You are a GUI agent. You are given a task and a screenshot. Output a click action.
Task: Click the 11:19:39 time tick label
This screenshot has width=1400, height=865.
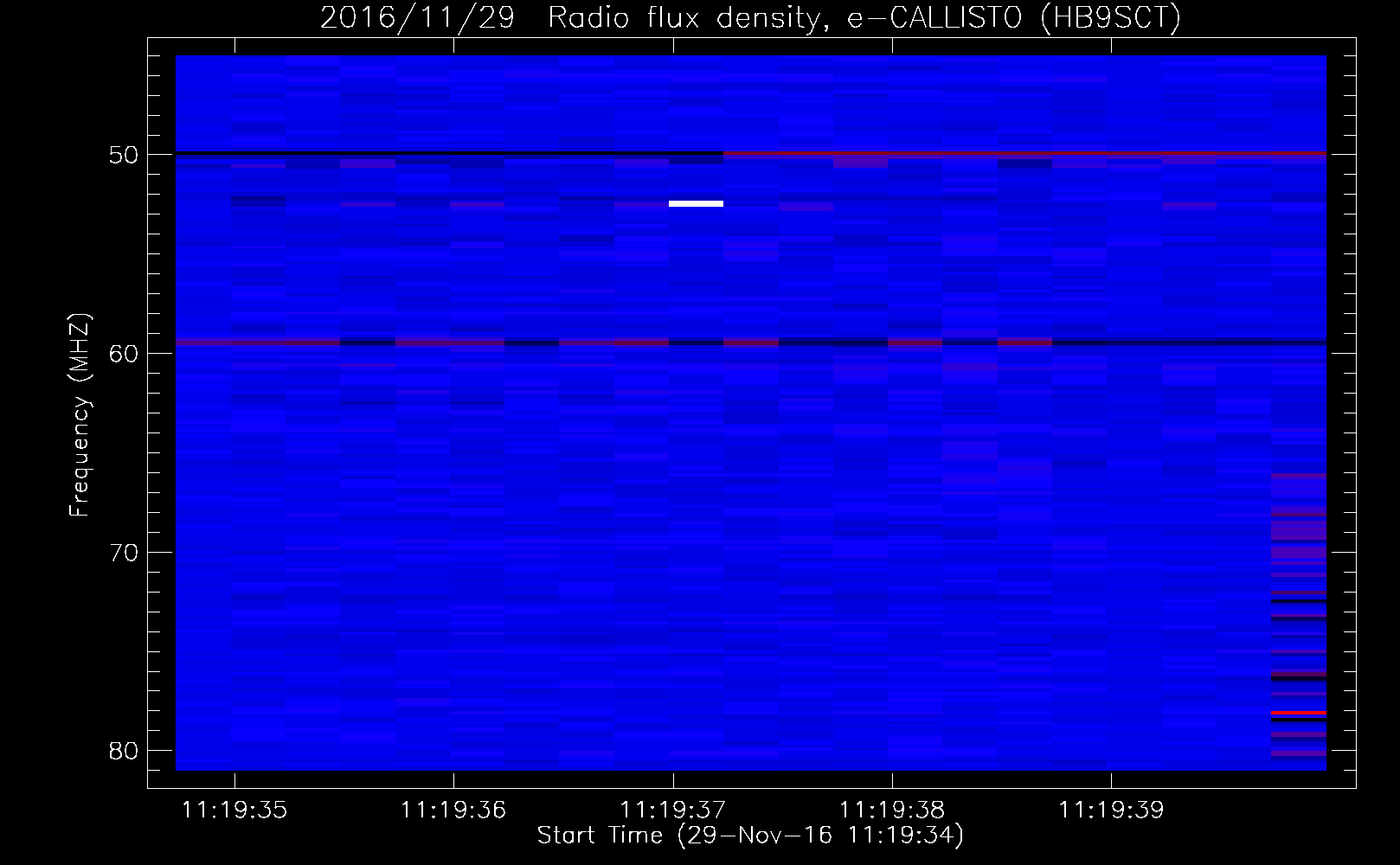coord(1111,811)
